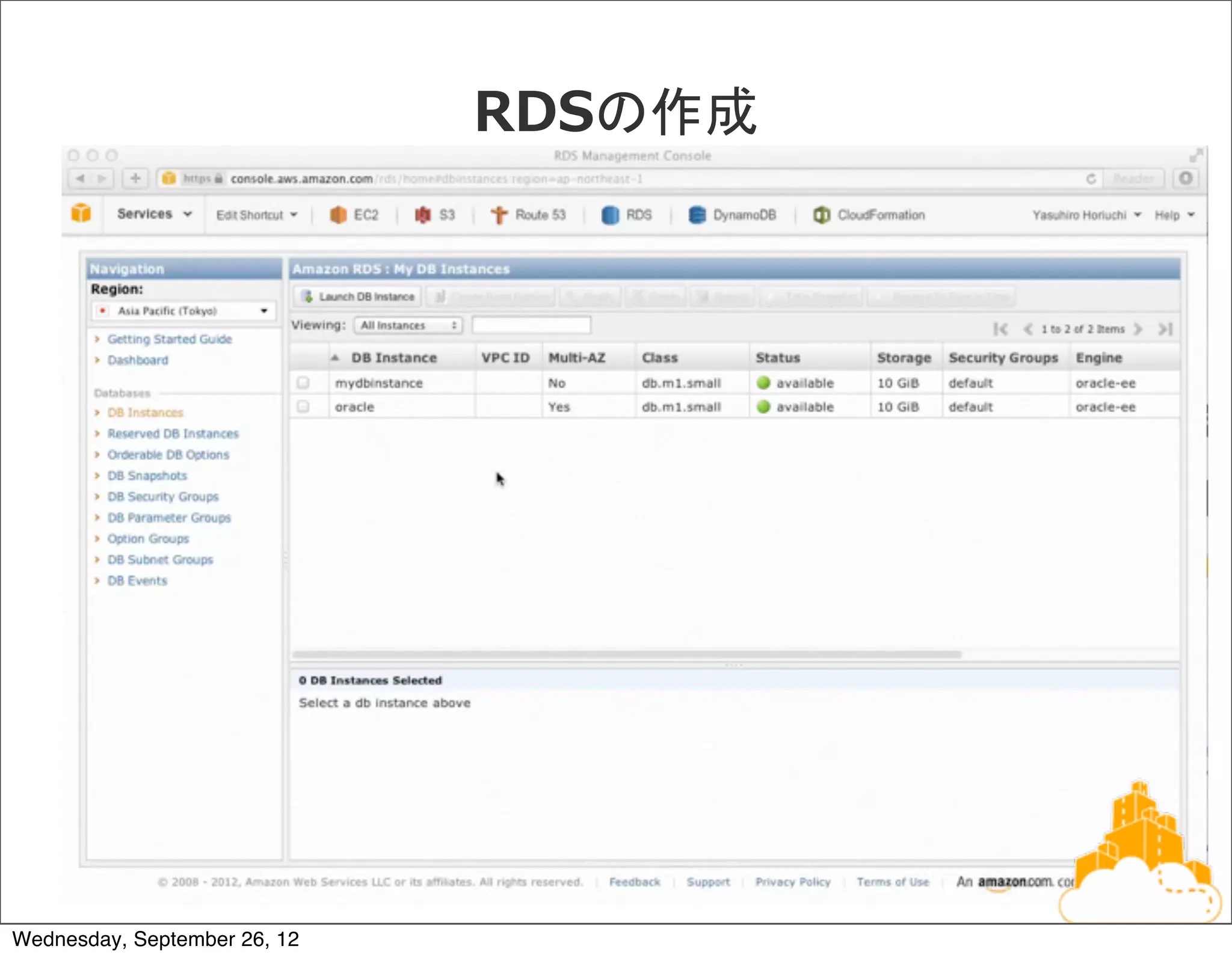Screen dimensions: 1232x958
Task: Open DB Snapshots in navigation
Action: pos(147,476)
